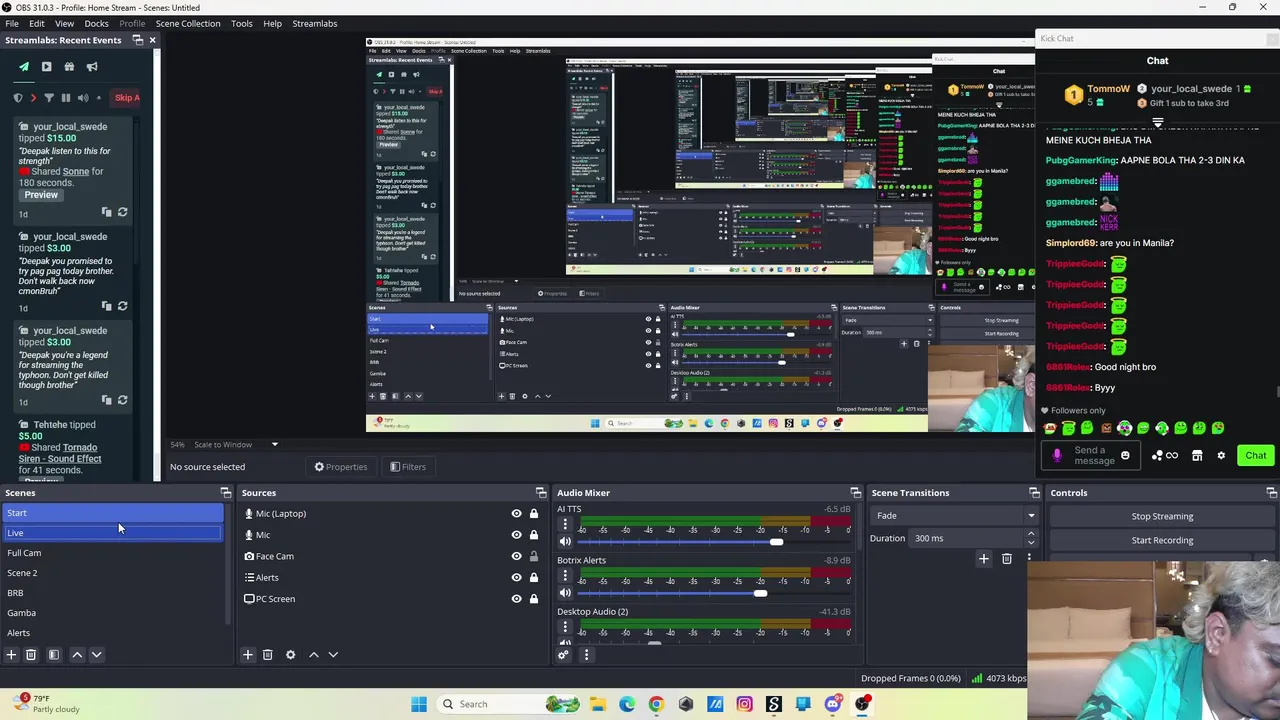This screenshot has height=720, width=1280.
Task: Open the Sonne shared media link
Action: pos(76,172)
